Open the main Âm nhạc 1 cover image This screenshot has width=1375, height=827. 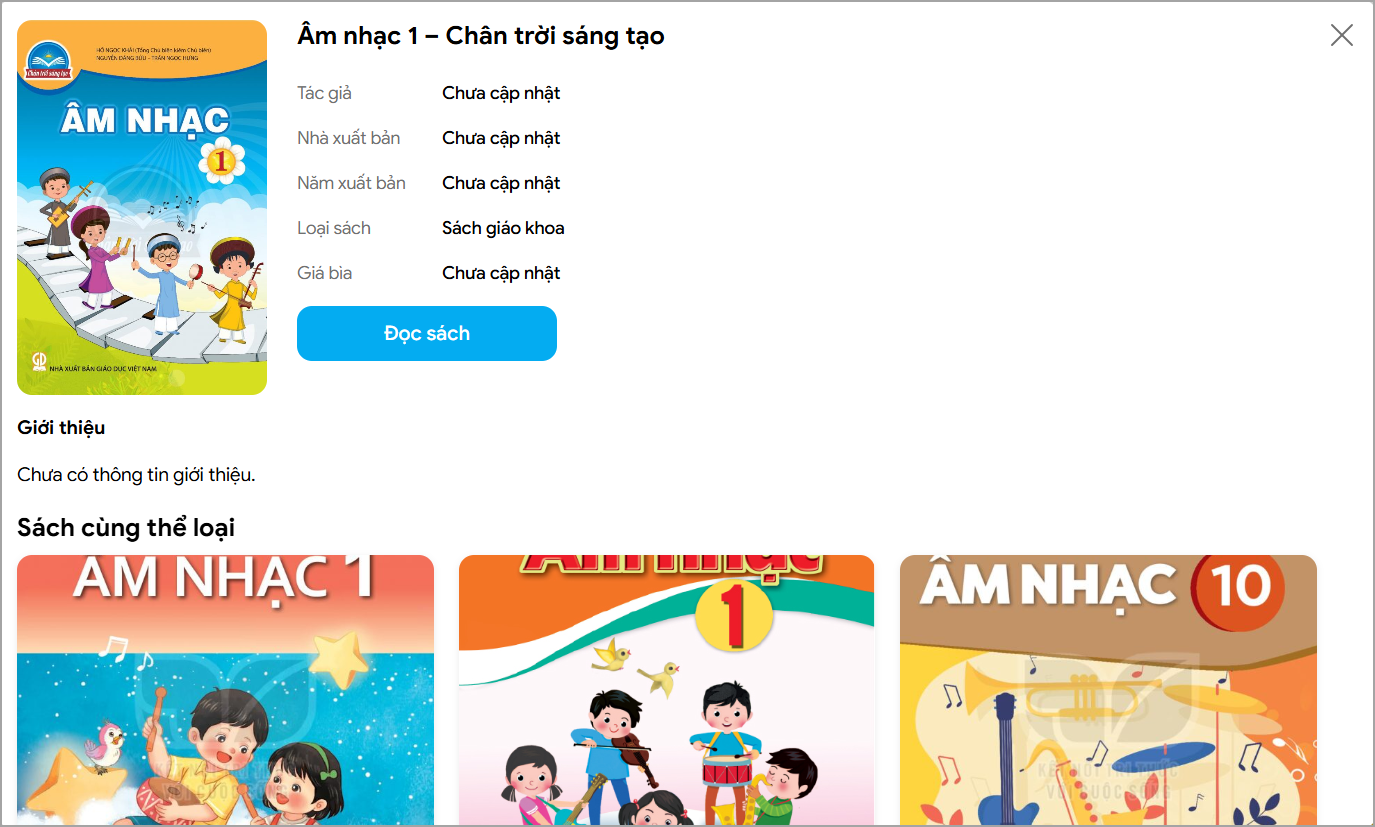pos(142,207)
